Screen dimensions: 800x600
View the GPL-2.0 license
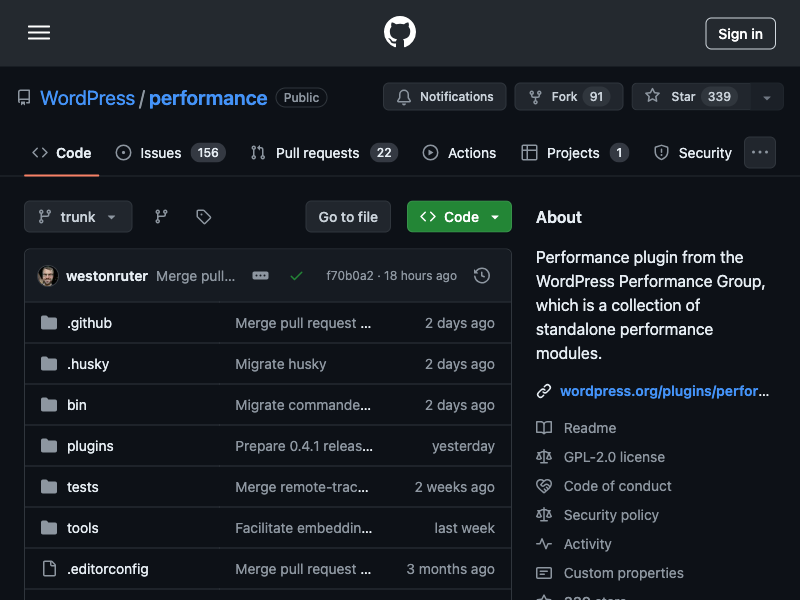(614, 457)
